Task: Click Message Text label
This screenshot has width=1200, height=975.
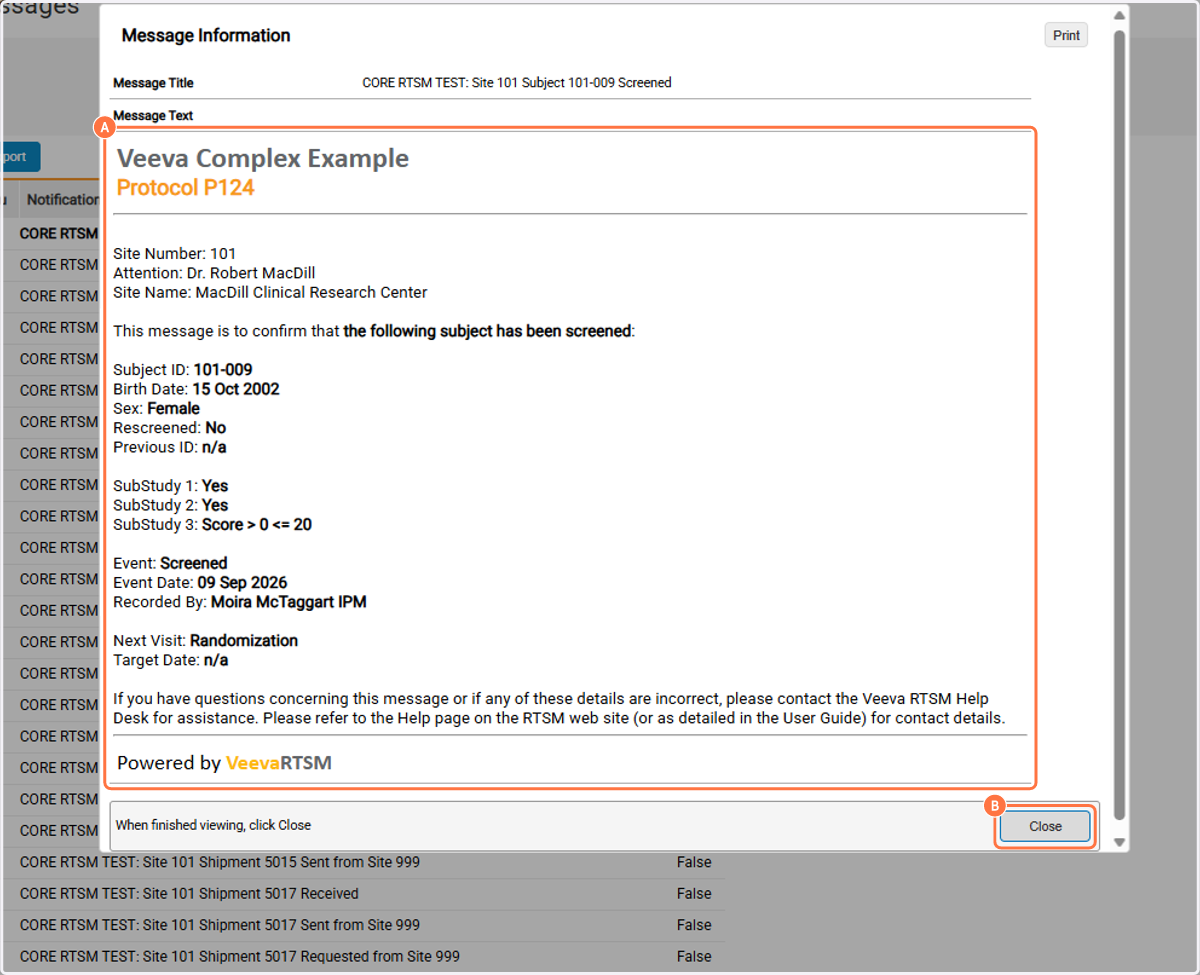Action: click(x=153, y=116)
